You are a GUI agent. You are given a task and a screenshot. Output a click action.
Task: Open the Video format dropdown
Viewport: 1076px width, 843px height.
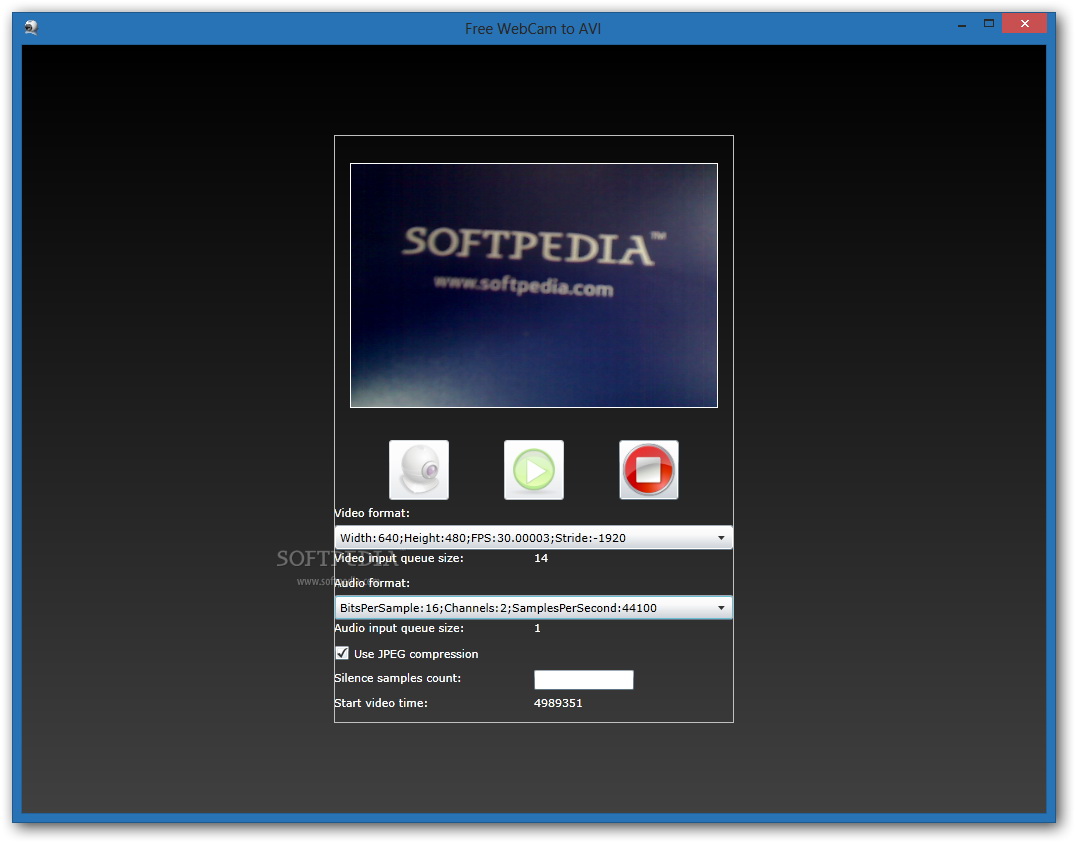(x=533, y=538)
